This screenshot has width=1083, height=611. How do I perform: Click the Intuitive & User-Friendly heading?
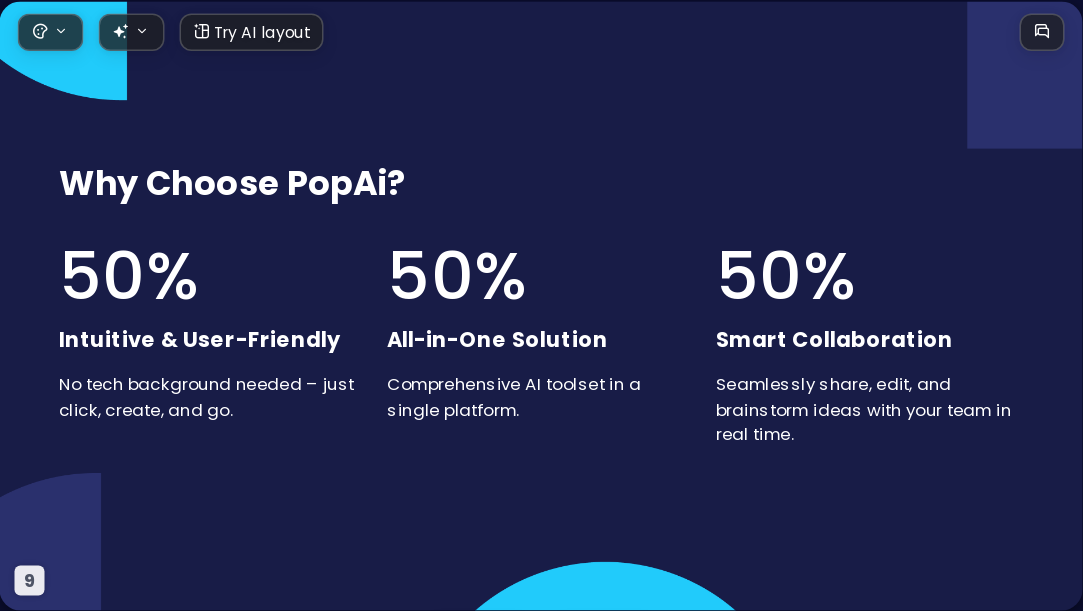point(200,340)
